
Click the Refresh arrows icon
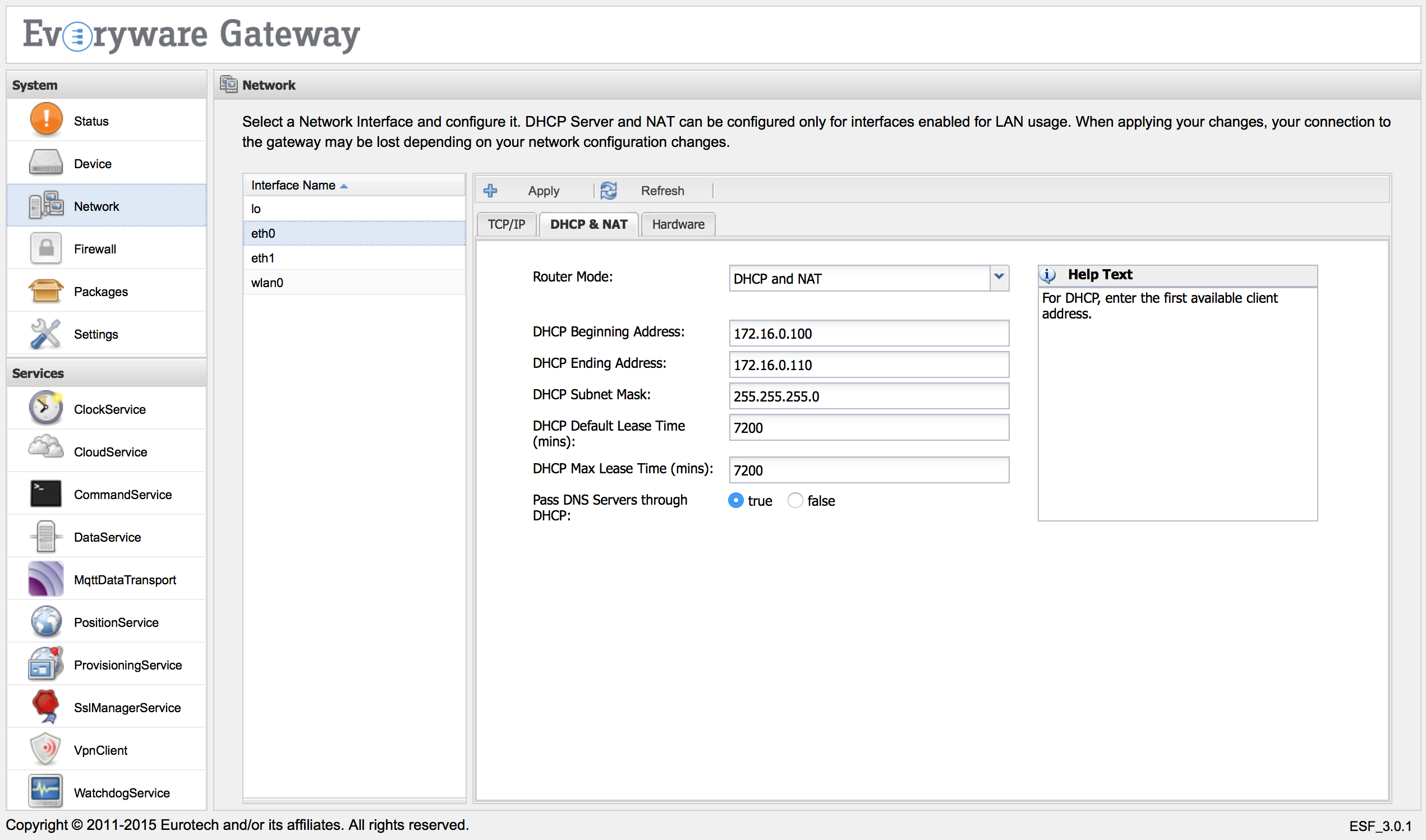pos(609,191)
